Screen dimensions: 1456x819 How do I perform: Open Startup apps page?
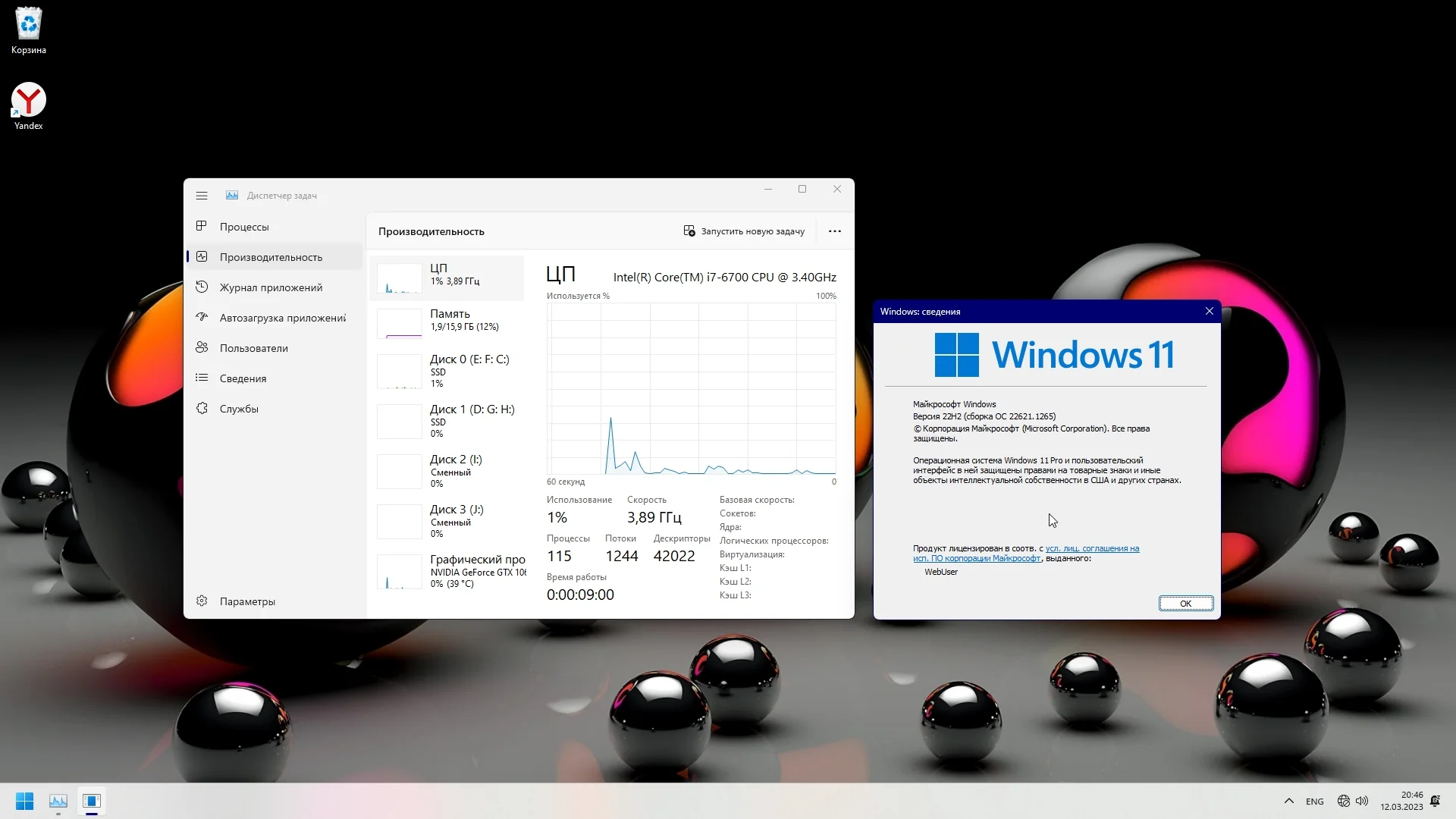point(282,318)
